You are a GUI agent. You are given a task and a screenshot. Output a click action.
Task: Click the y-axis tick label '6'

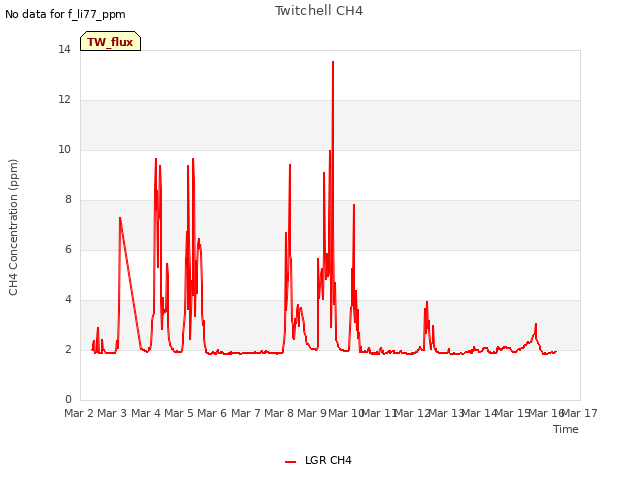tap(68, 249)
